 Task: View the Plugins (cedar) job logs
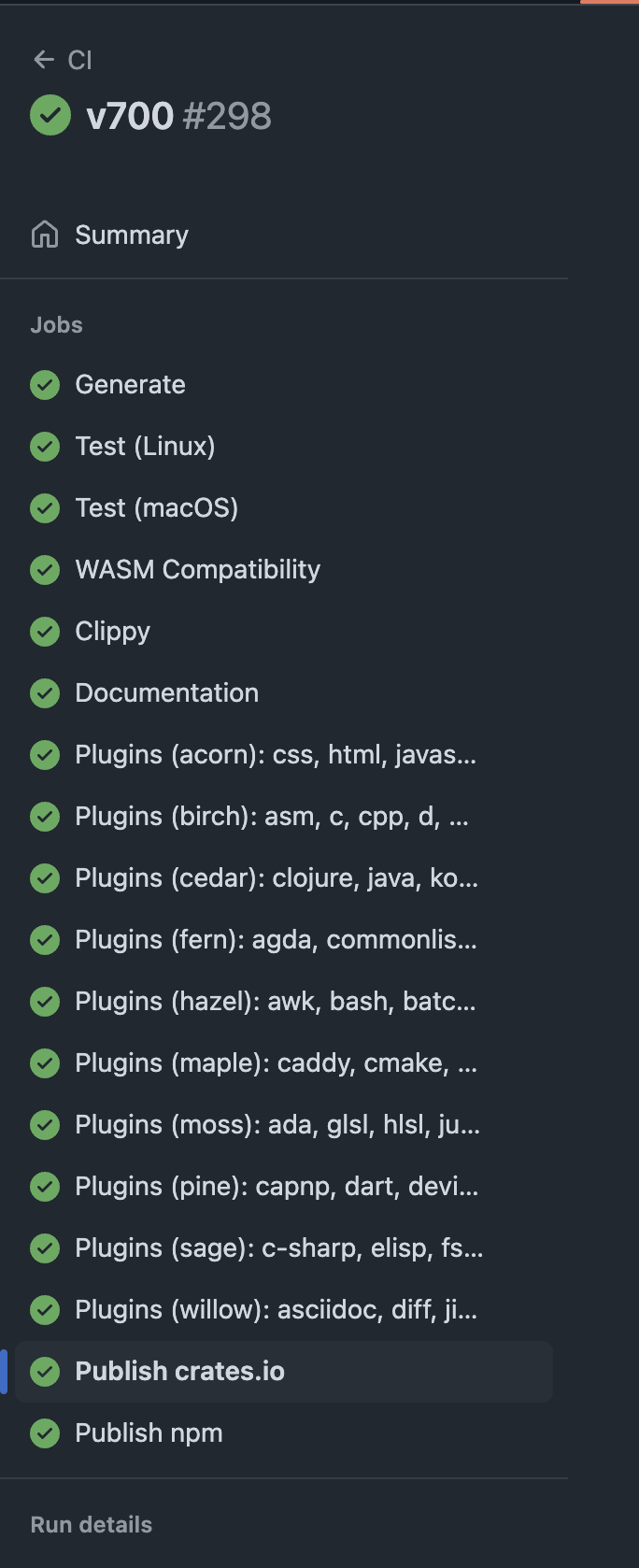(277, 877)
